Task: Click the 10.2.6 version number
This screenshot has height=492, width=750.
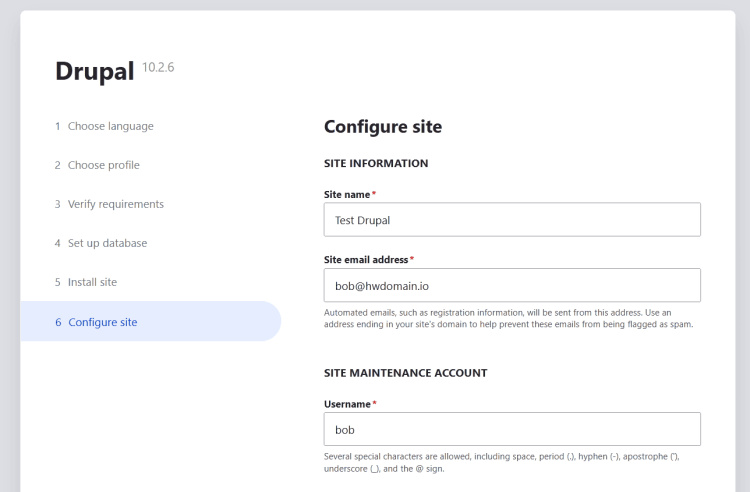Action: [158, 68]
